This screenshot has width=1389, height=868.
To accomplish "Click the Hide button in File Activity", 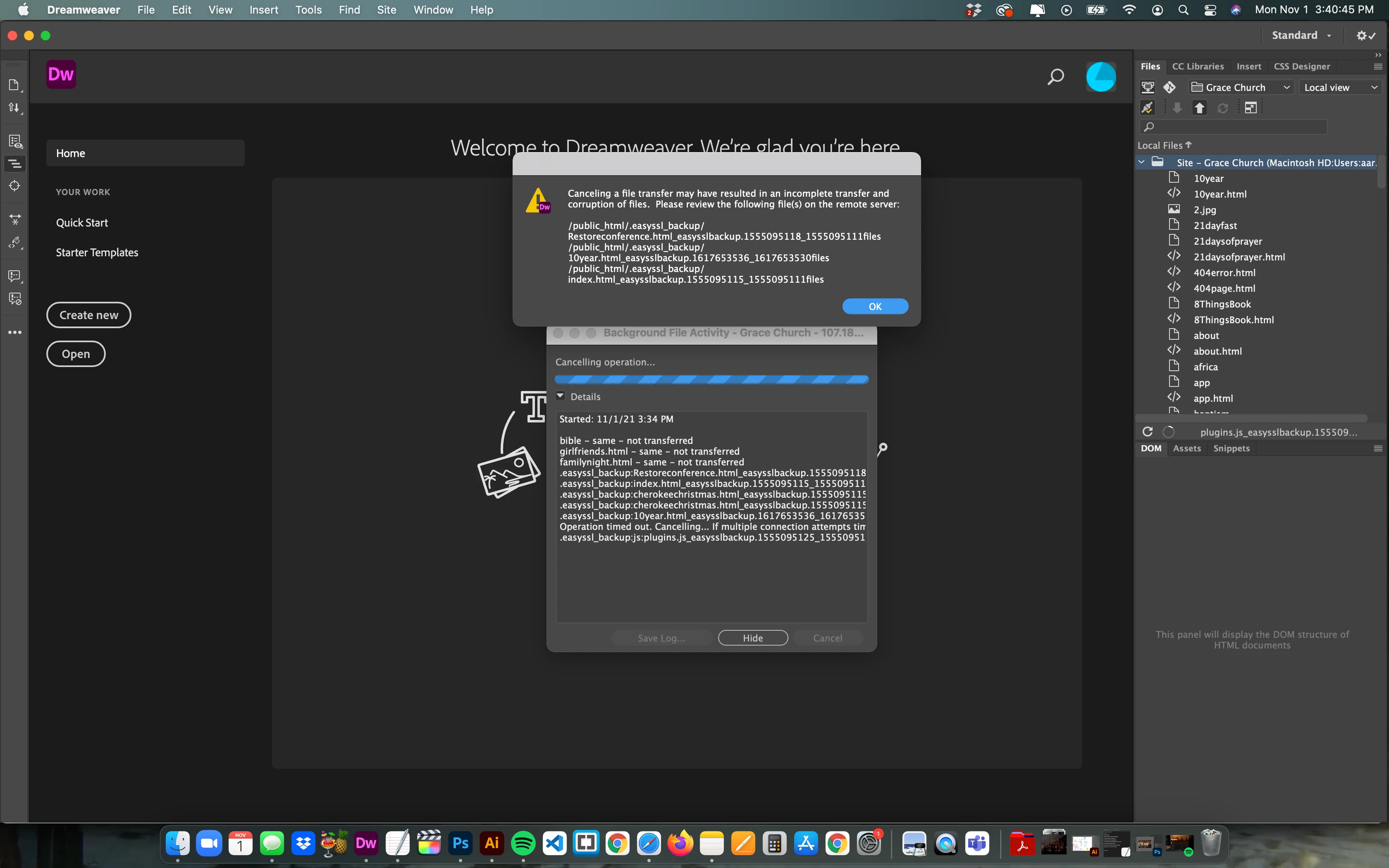I will click(x=752, y=638).
